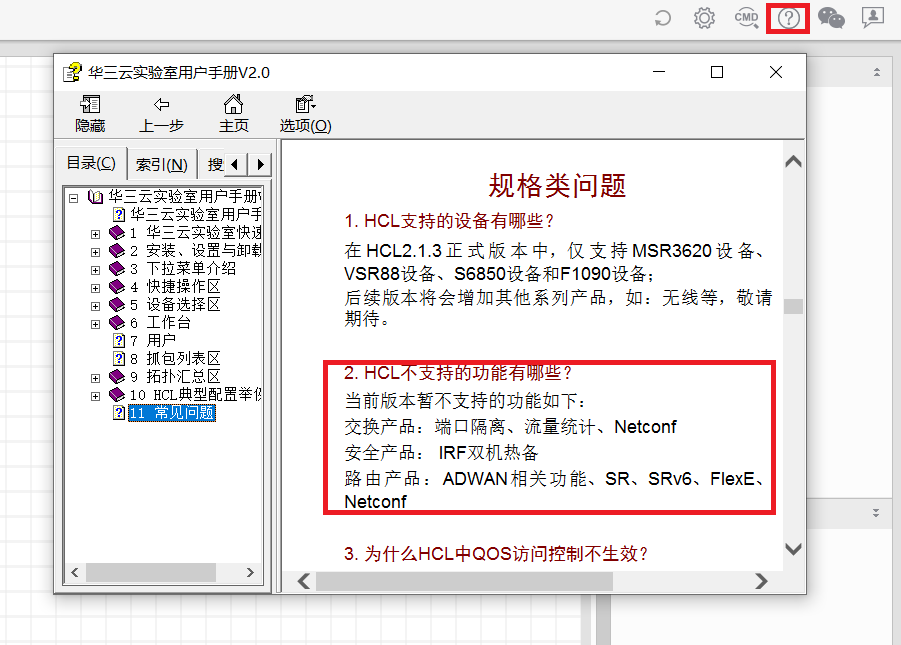Select 1 华三云实验室快速 tree item
This screenshot has width=901, height=645.
tap(195, 232)
